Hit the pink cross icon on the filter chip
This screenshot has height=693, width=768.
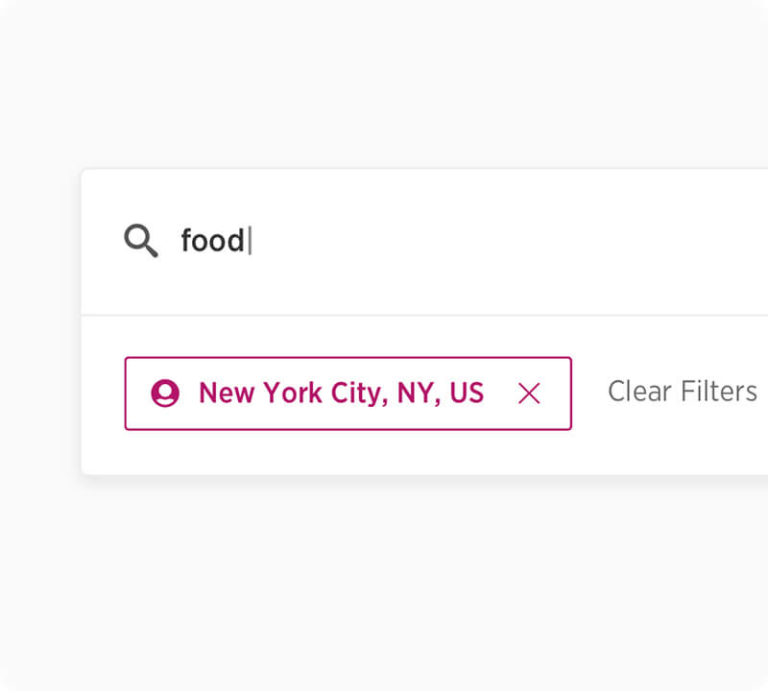pos(529,394)
